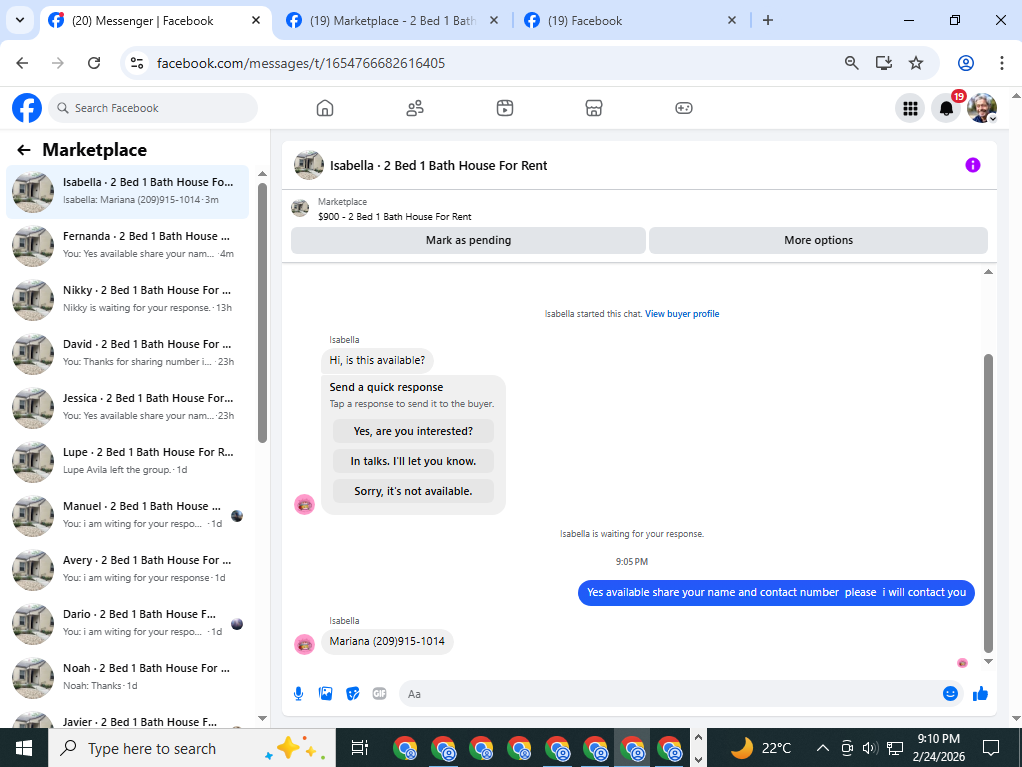
Task: Click the Search Facebook field
Action: click(x=153, y=108)
